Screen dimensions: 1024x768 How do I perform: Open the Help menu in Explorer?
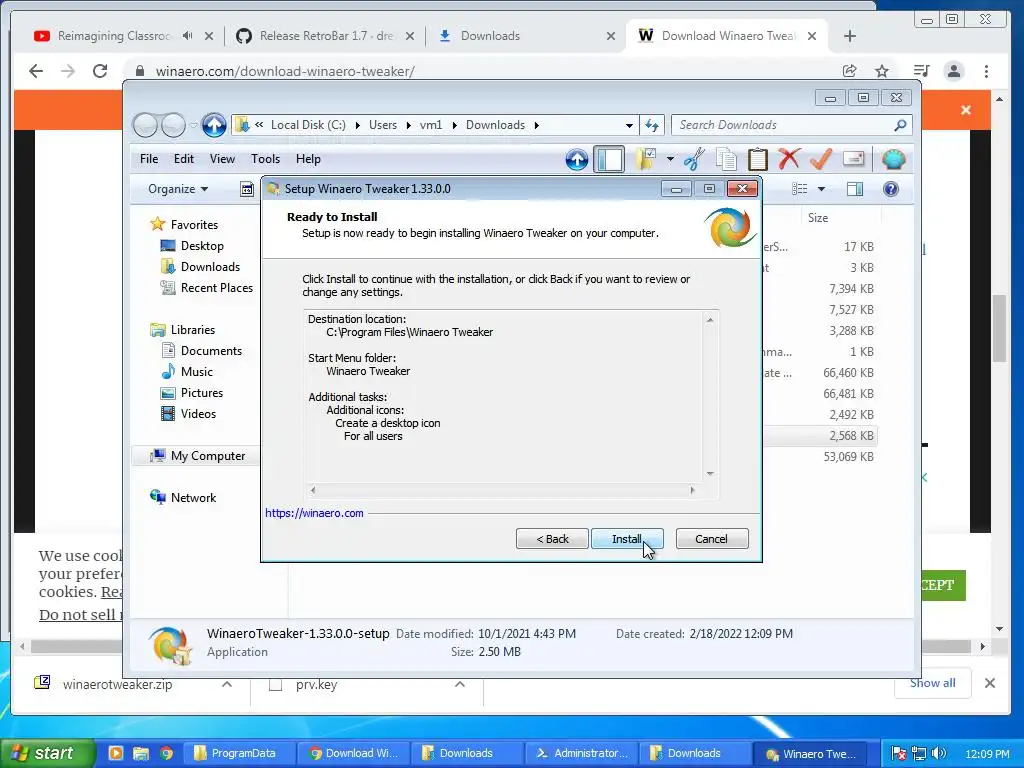308,159
